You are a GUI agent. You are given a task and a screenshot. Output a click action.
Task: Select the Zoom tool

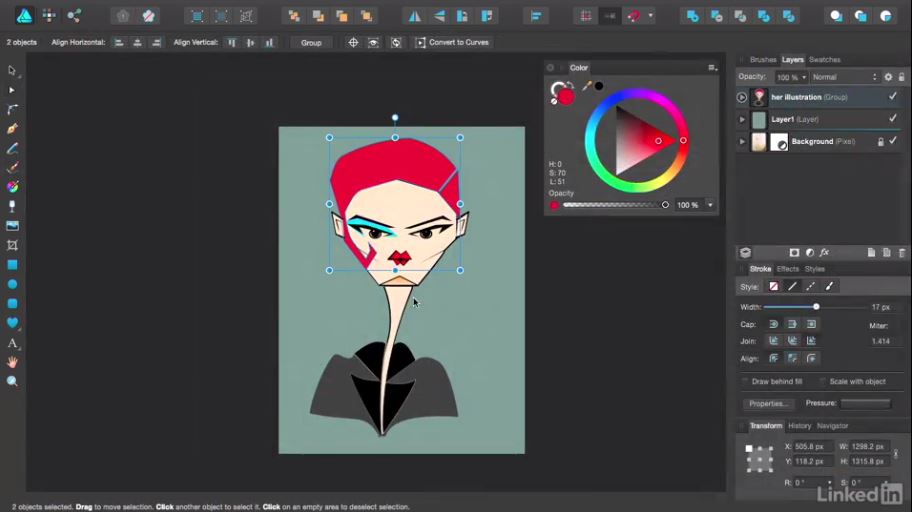(x=12, y=381)
